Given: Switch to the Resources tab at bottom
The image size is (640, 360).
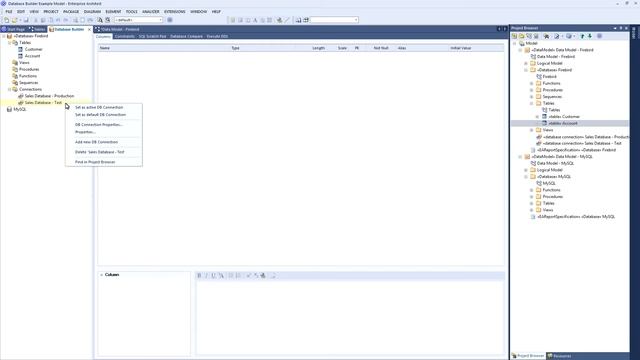Looking at the screenshot, I should [559, 356].
